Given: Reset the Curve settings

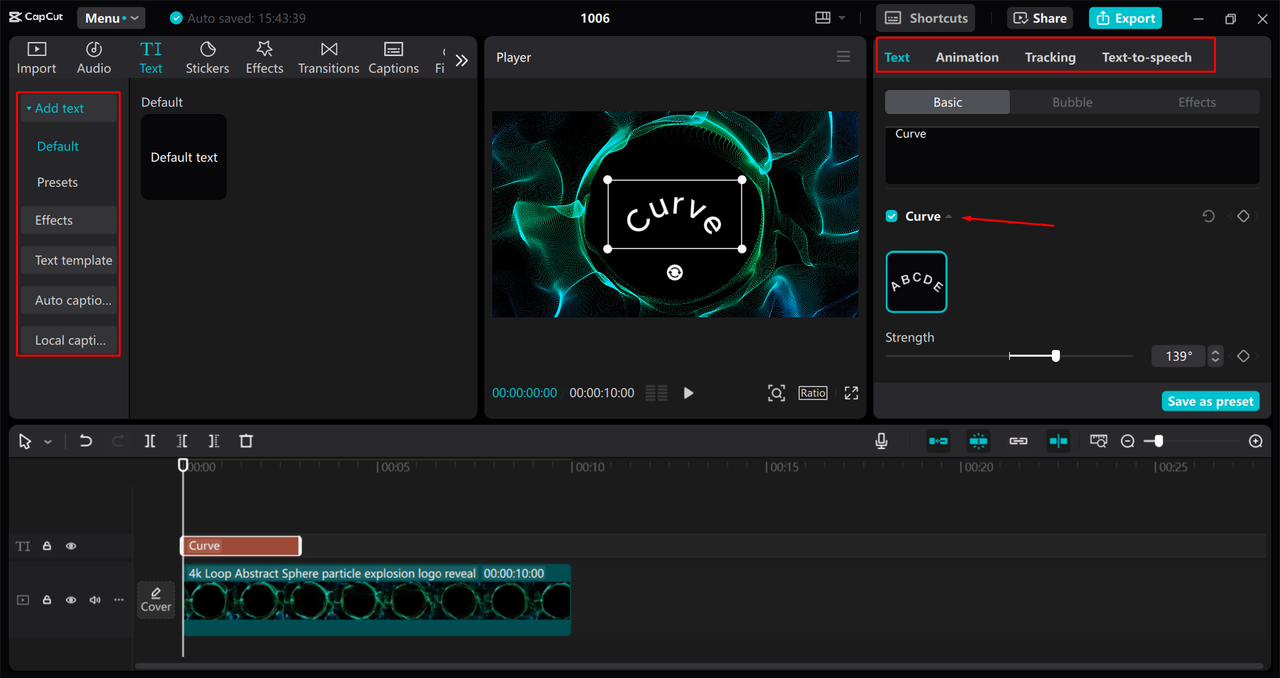Looking at the screenshot, I should pyautogui.click(x=1208, y=216).
